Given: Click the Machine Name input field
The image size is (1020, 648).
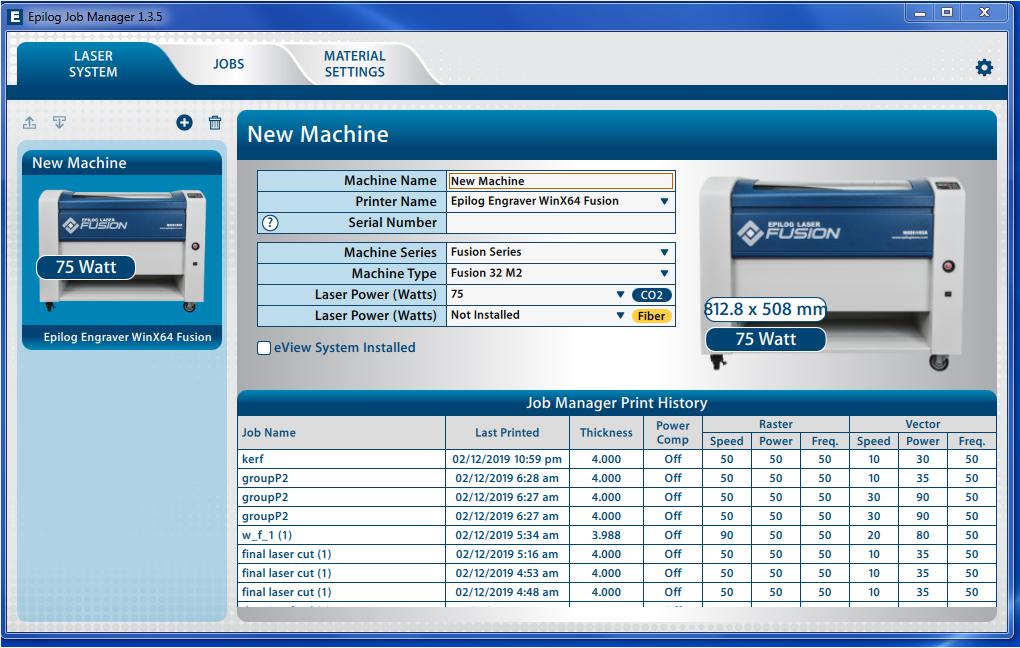Looking at the screenshot, I should (560, 181).
